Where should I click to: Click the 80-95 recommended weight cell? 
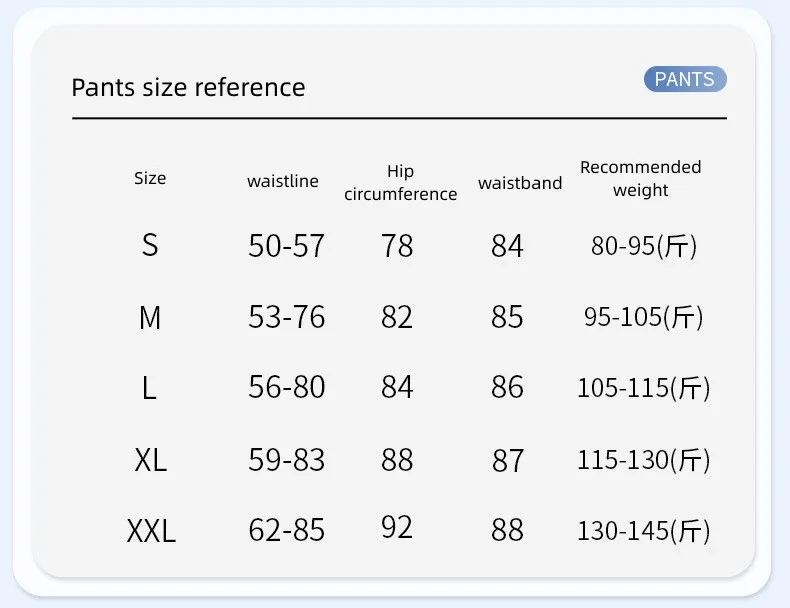point(644,246)
